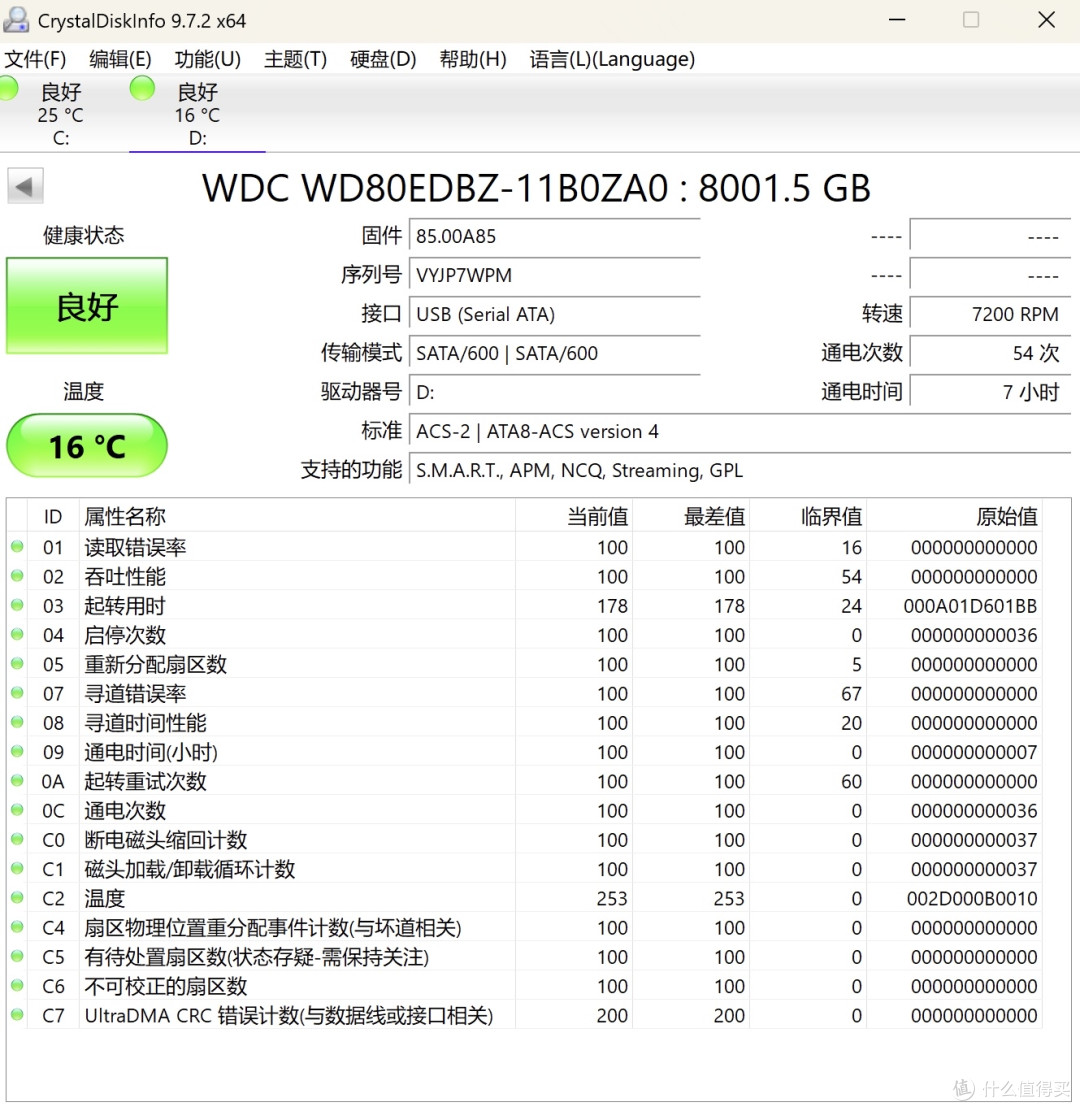Open the 帮助(H) menu
Image resolution: width=1080 pixels, height=1111 pixels.
[473, 59]
